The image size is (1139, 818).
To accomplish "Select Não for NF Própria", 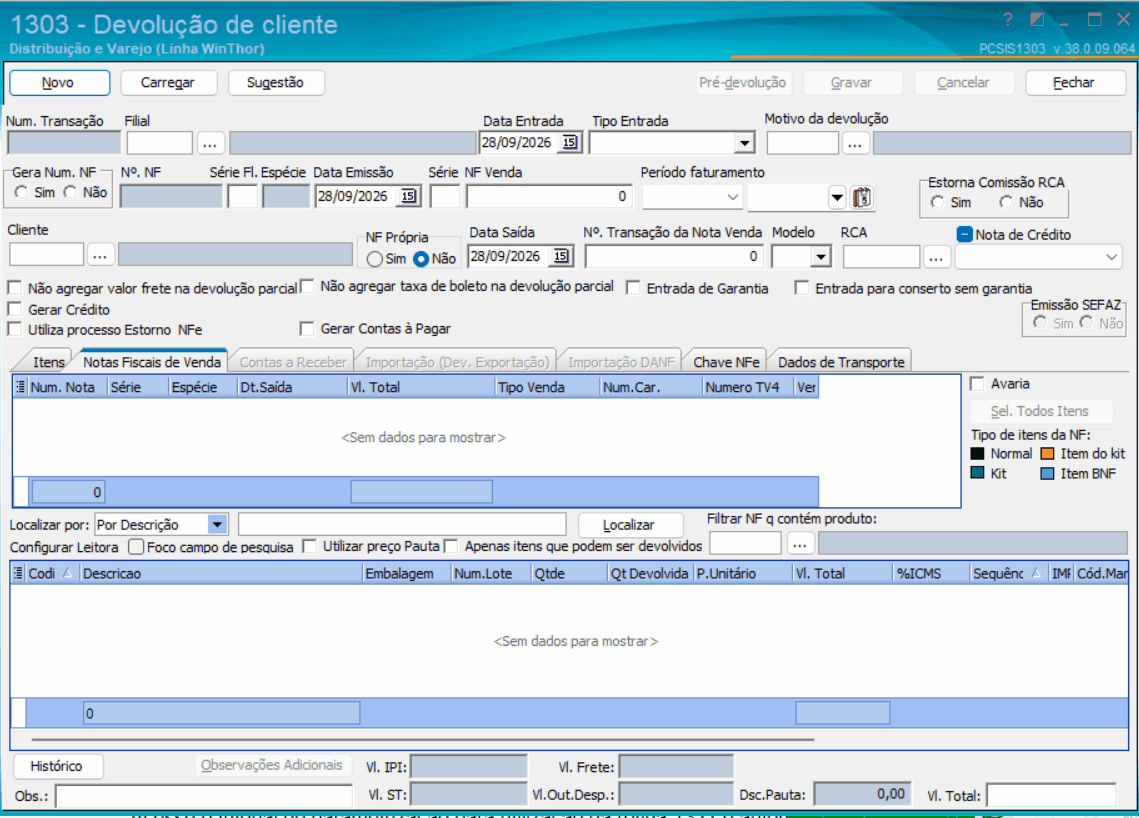I will [421, 259].
